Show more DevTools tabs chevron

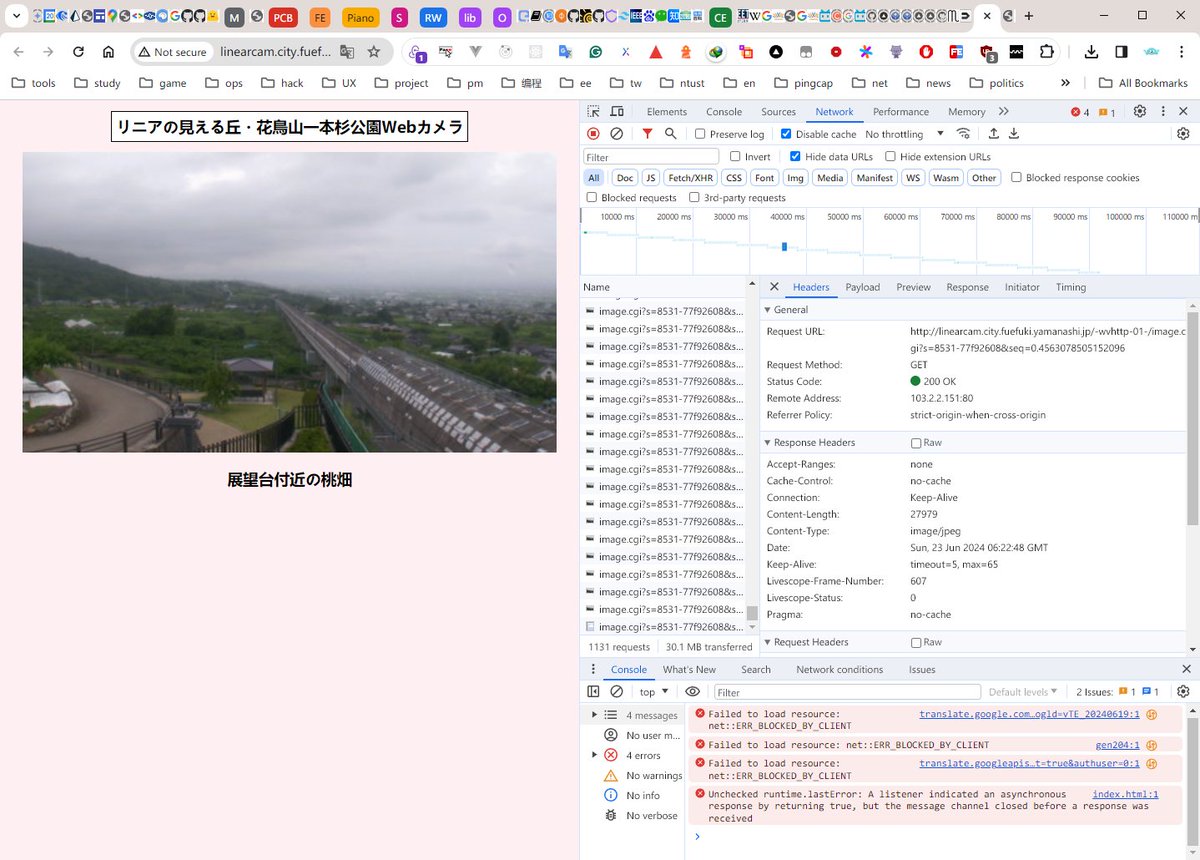[x=1003, y=112]
